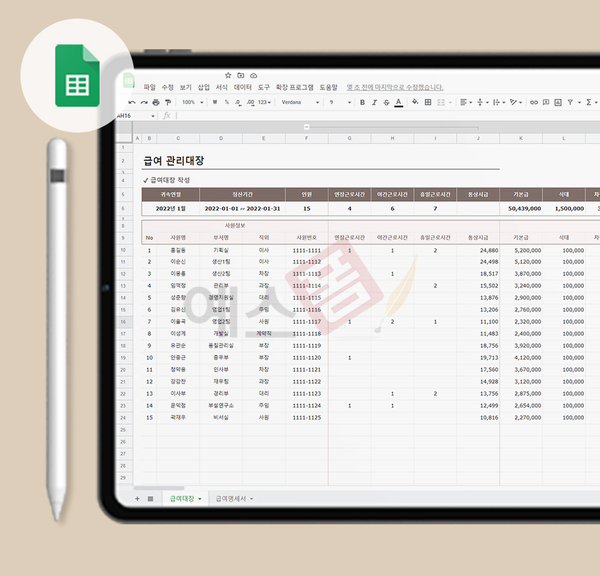The height and width of the screenshot is (576, 600).
Task: Activate the paint format tool
Action: [x=168, y=102]
